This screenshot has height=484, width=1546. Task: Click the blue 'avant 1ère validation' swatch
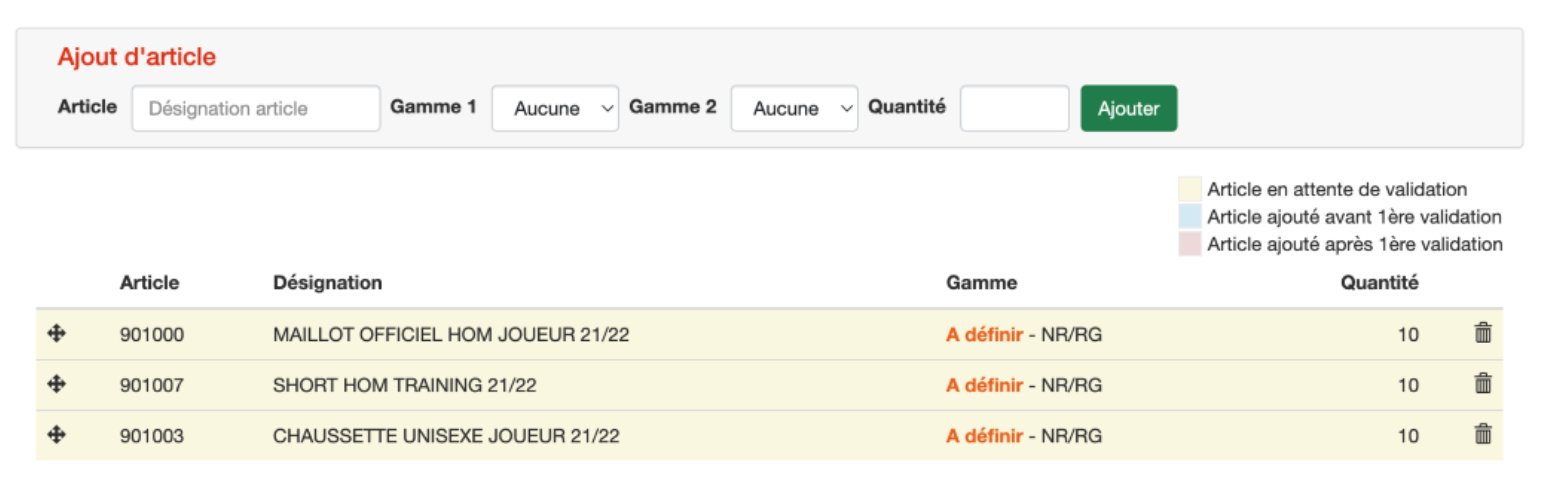1189,216
